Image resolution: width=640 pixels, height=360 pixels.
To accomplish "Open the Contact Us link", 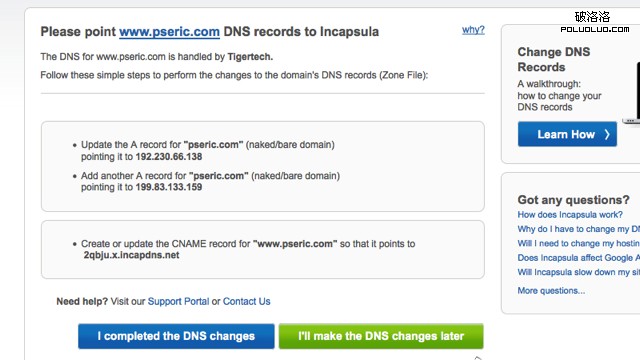I will [x=247, y=301].
